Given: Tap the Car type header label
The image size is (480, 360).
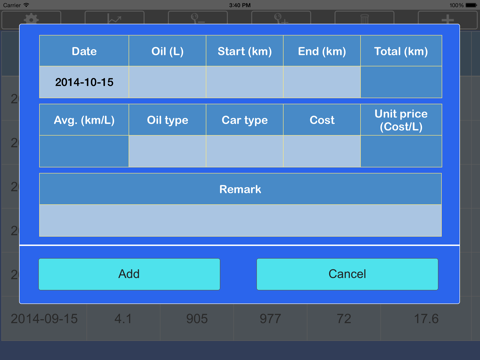Looking at the screenshot, I should pyautogui.click(x=245, y=120).
